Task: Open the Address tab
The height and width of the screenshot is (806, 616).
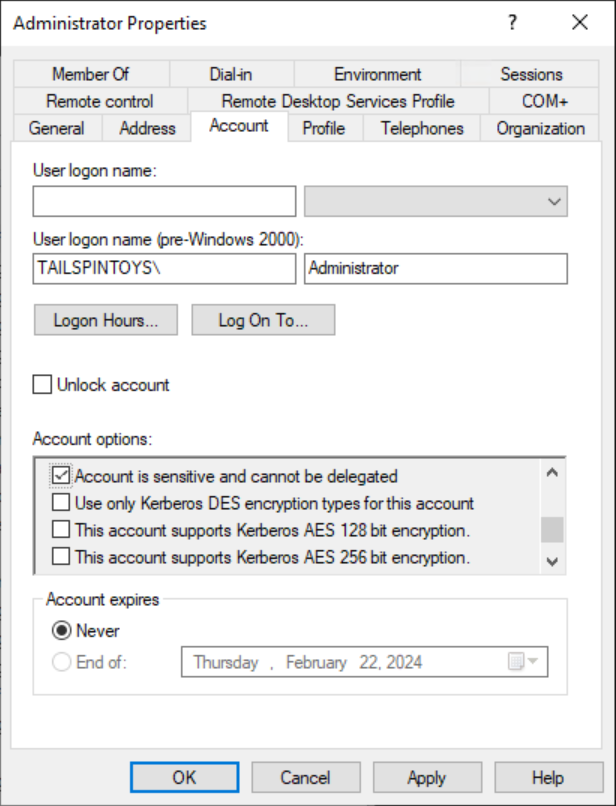Action: point(148,128)
